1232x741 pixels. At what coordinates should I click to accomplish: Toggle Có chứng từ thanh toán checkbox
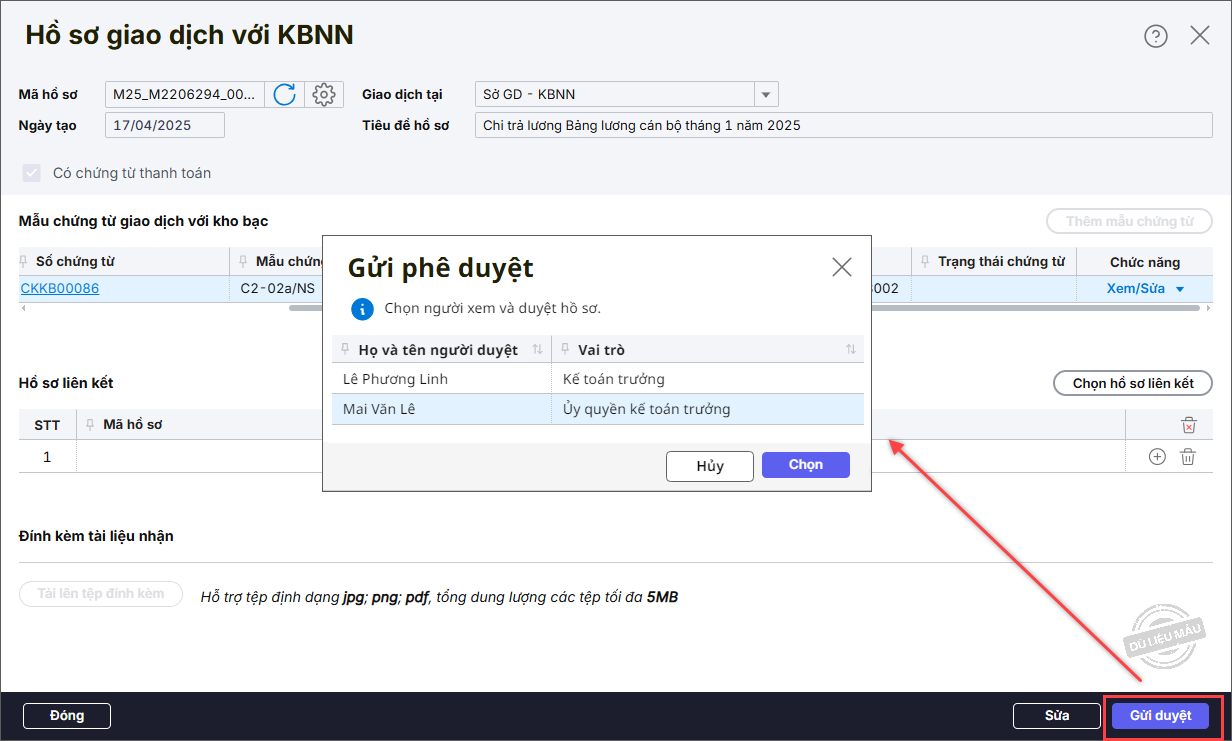pyautogui.click(x=32, y=173)
